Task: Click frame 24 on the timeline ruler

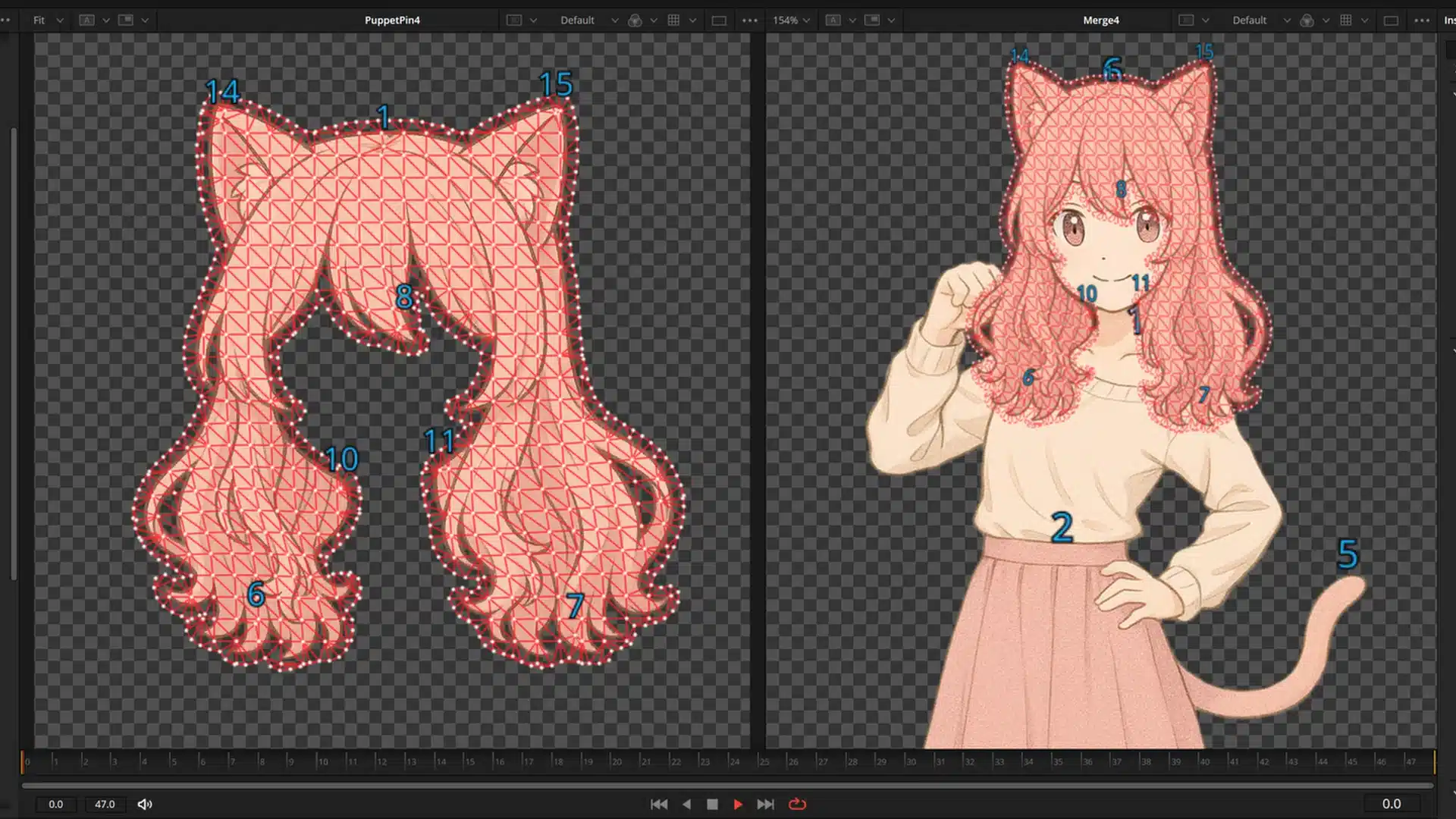Action: [x=731, y=761]
